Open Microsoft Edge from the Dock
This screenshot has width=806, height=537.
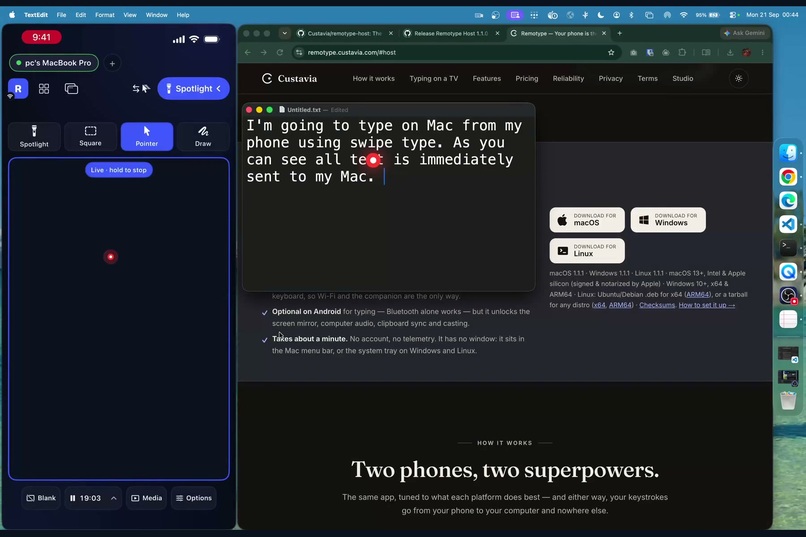[787, 200]
